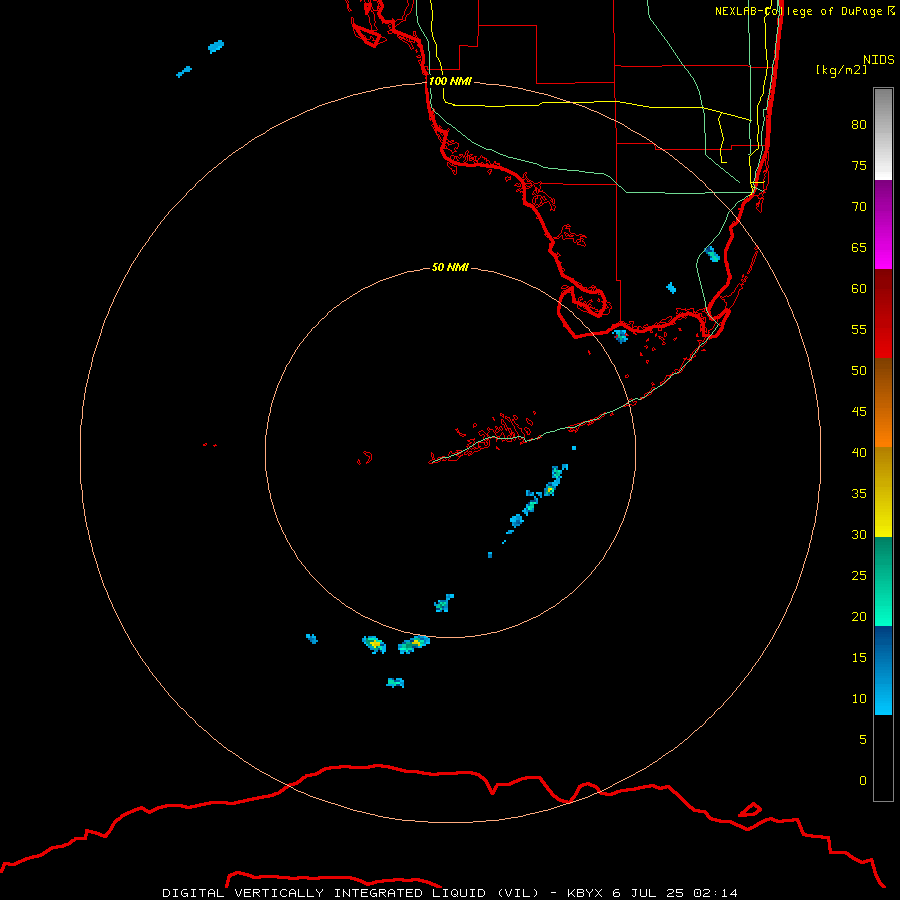Click the 60 value on the scale

[x=859, y=289]
